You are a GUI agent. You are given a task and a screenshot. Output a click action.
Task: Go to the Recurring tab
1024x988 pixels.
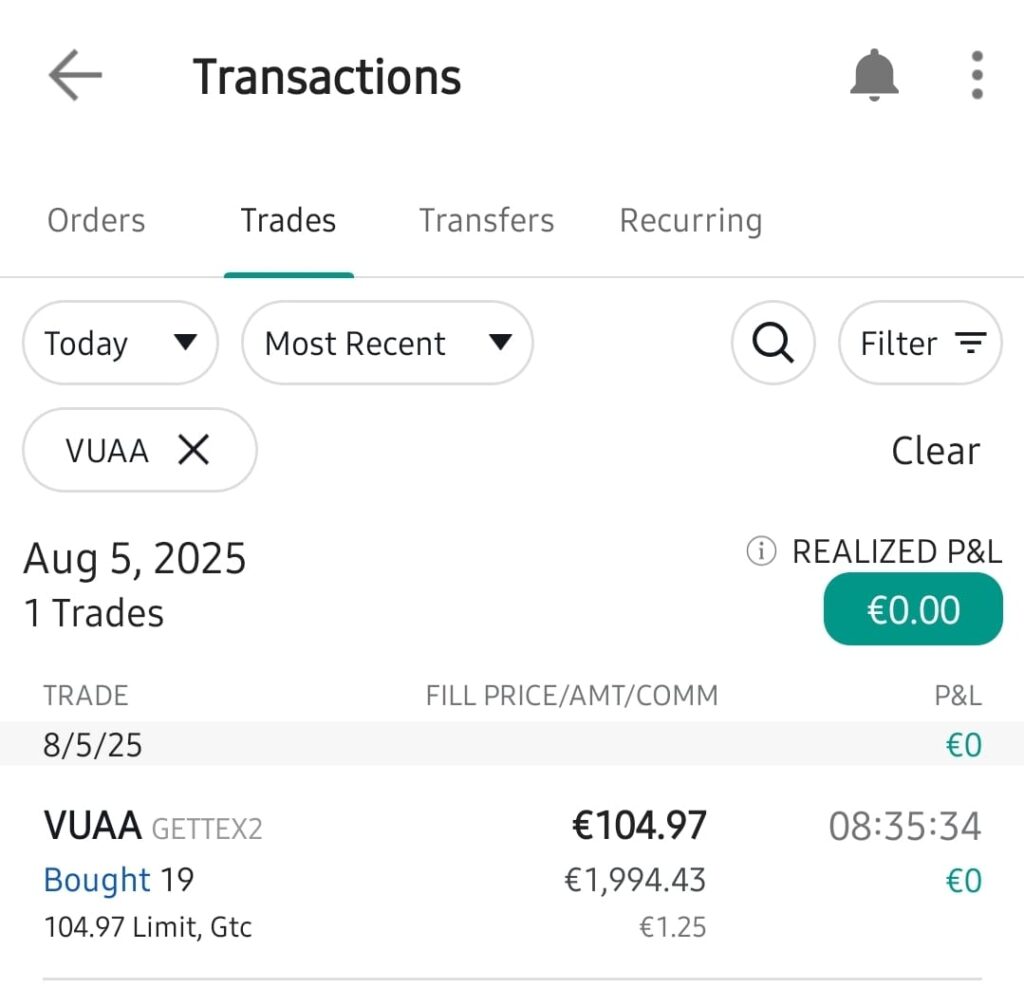coord(690,221)
